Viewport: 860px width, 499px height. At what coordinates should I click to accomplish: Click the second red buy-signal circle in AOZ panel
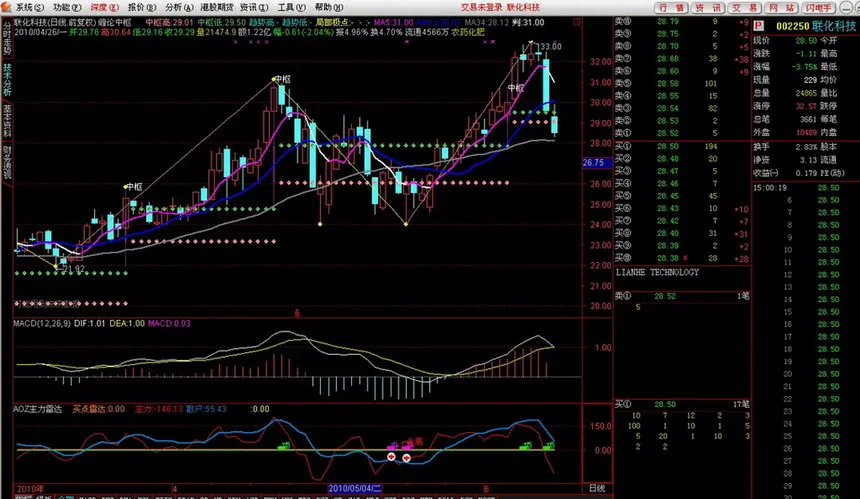tap(406, 458)
